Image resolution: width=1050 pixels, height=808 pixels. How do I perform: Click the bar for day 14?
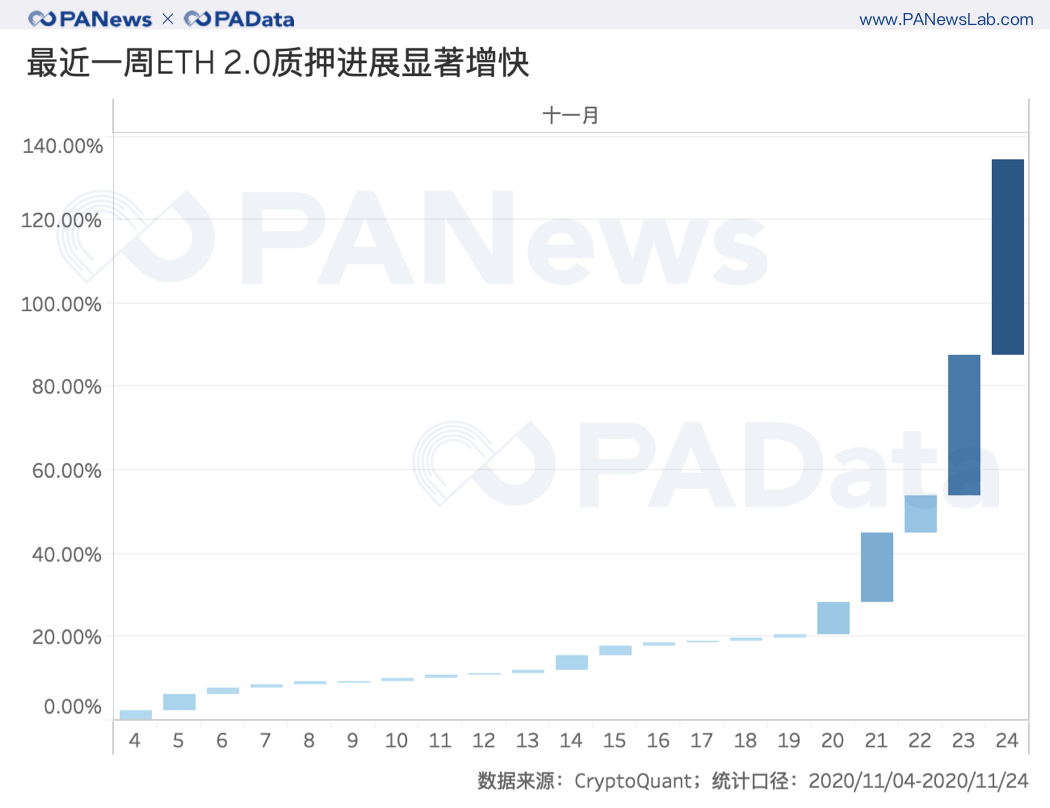571,662
